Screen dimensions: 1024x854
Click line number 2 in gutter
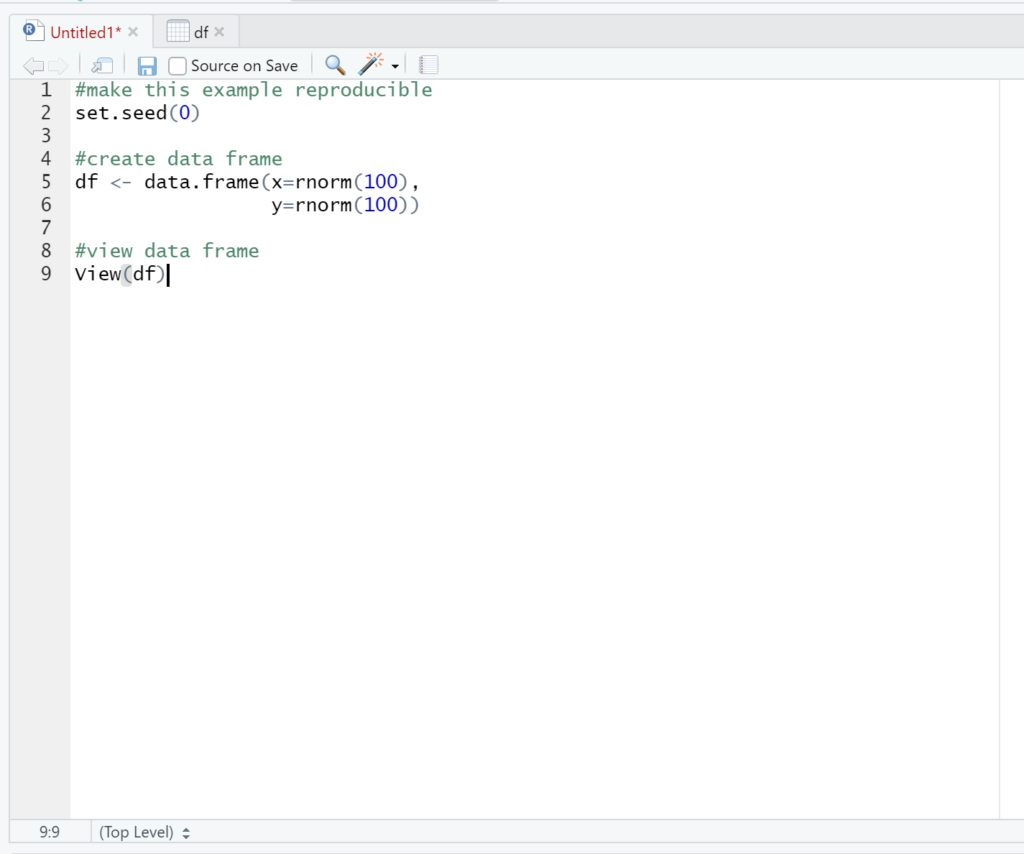coord(46,113)
